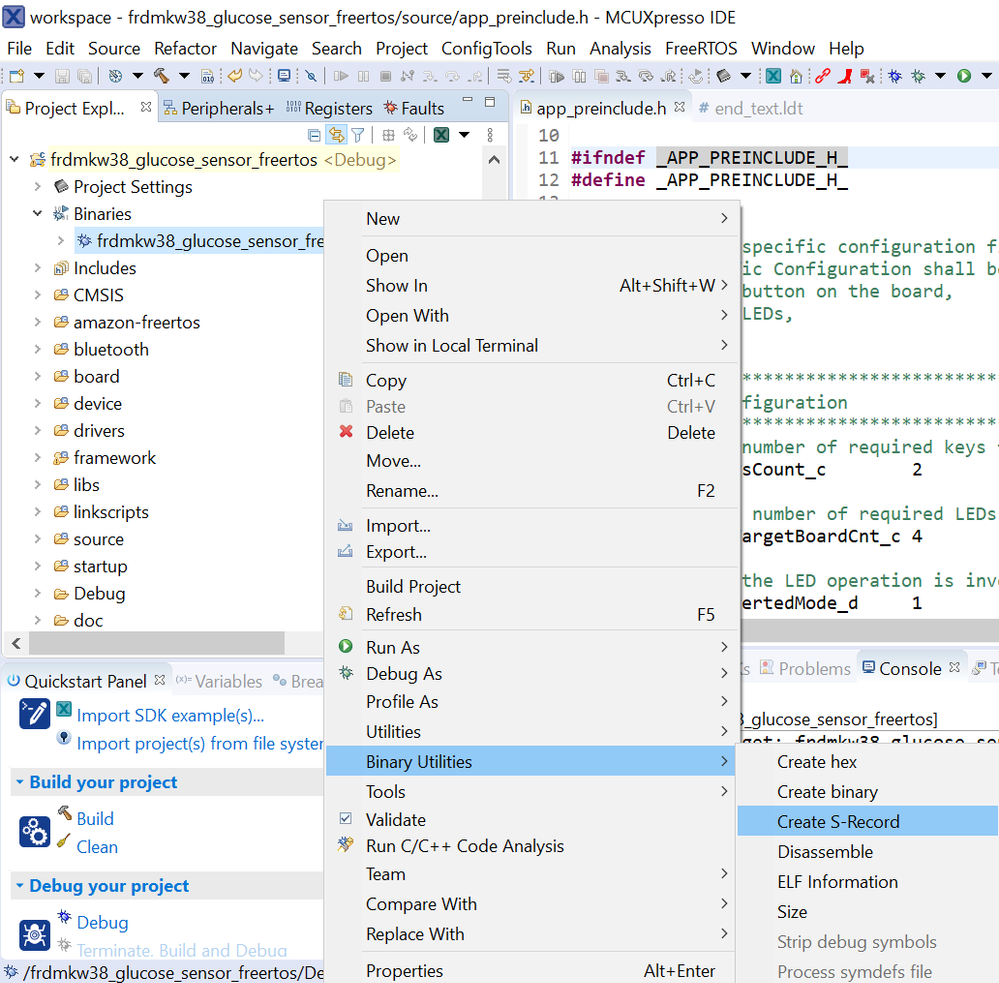
Task: Open the three-dot view menu in Project Explorer
Action: point(489,135)
